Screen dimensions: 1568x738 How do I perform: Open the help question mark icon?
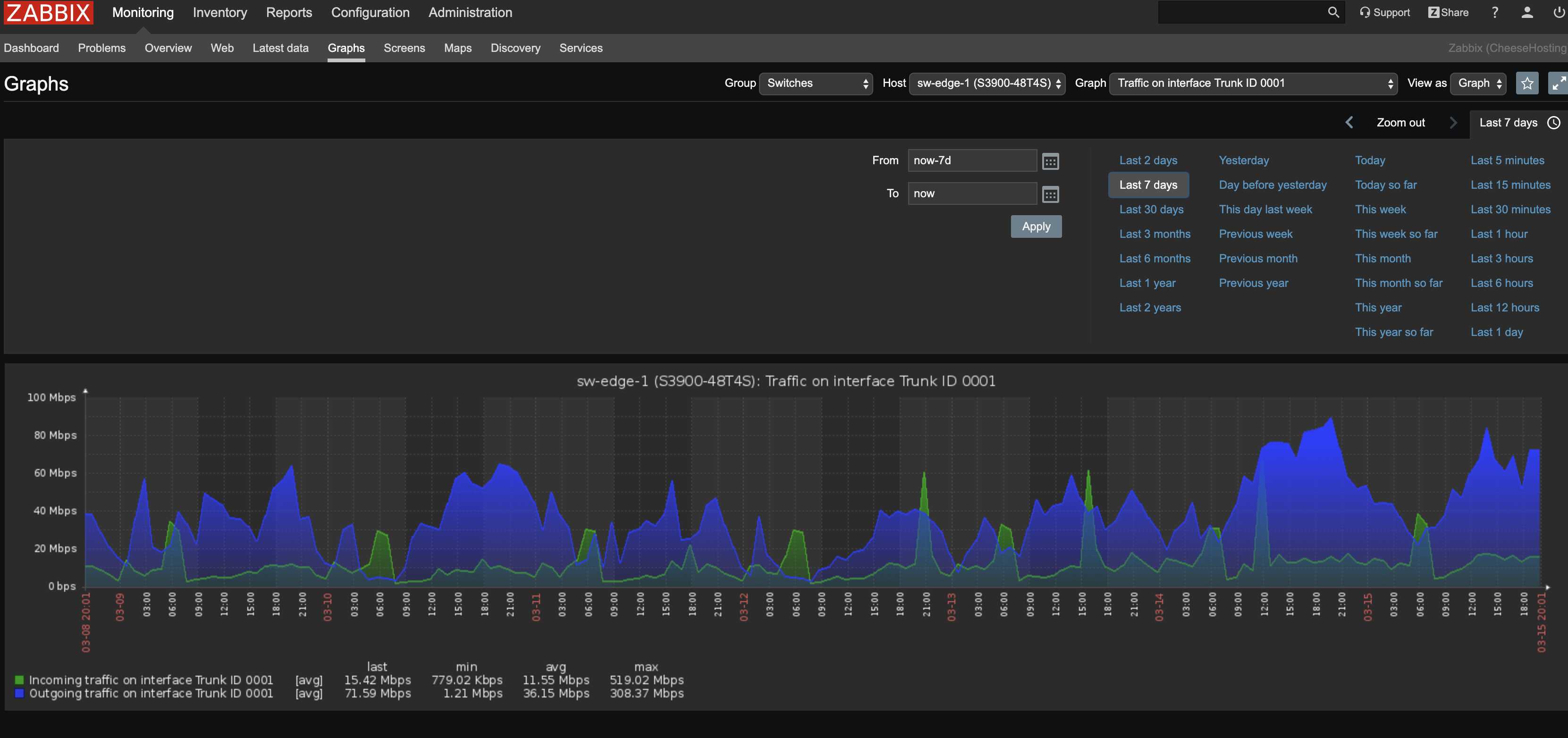tap(1494, 12)
